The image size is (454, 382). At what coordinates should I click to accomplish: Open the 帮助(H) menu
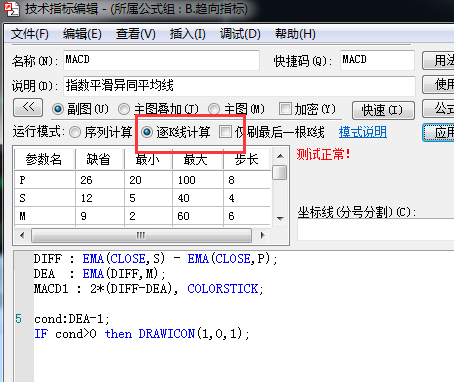(x=295, y=34)
